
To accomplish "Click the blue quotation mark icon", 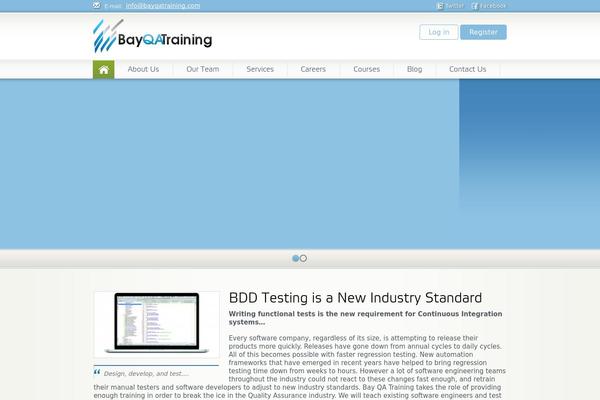I will coord(97,372).
